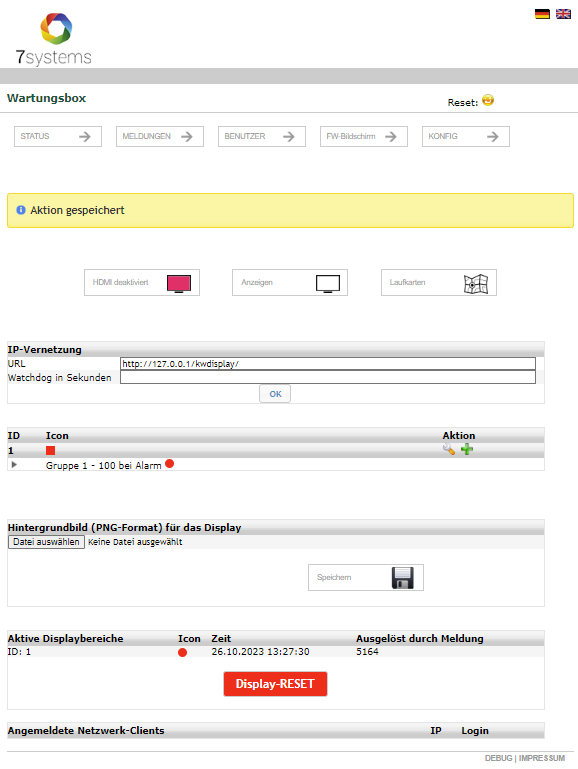Open the STATUS page
This screenshot has height=769, width=578.
point(58,136)
